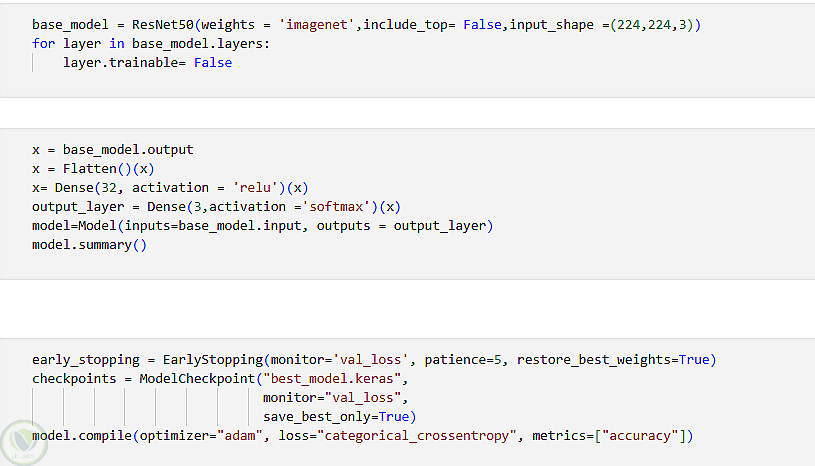Screen dimensions: 815x466
Task: Click the 'softmax' activation string
Action: pos(340,207)
